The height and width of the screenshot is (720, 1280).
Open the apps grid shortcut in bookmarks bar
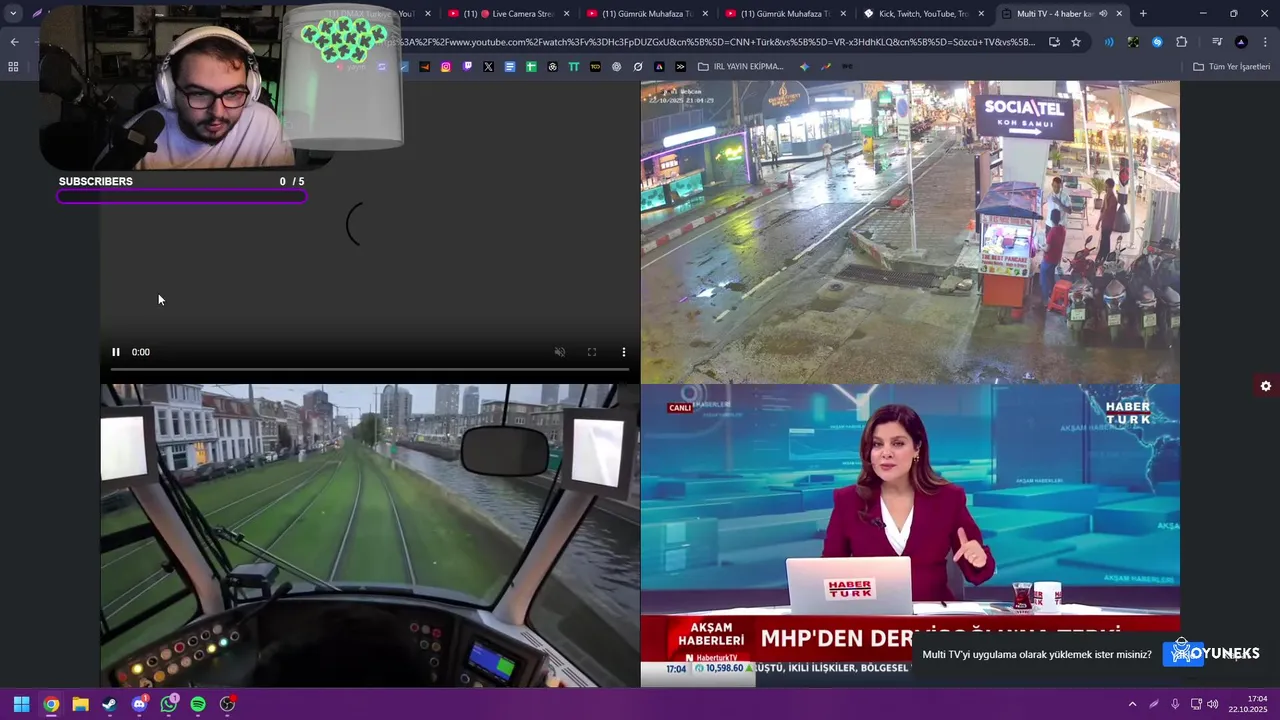pos(13,67)
